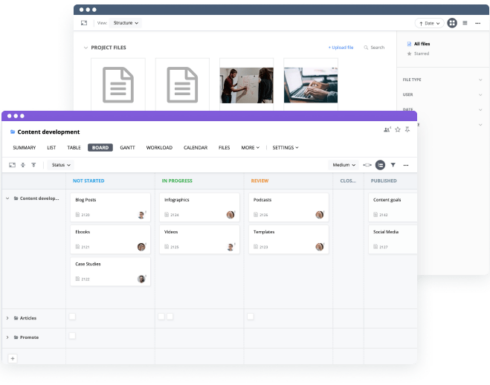490x385 pixels.
Task: Switch to the FILES tab
Action: (224, 148)
